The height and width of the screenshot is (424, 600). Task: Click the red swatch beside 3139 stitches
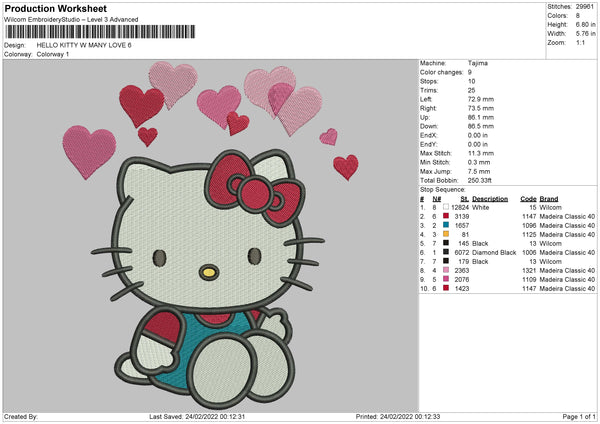tap(446, 216)
